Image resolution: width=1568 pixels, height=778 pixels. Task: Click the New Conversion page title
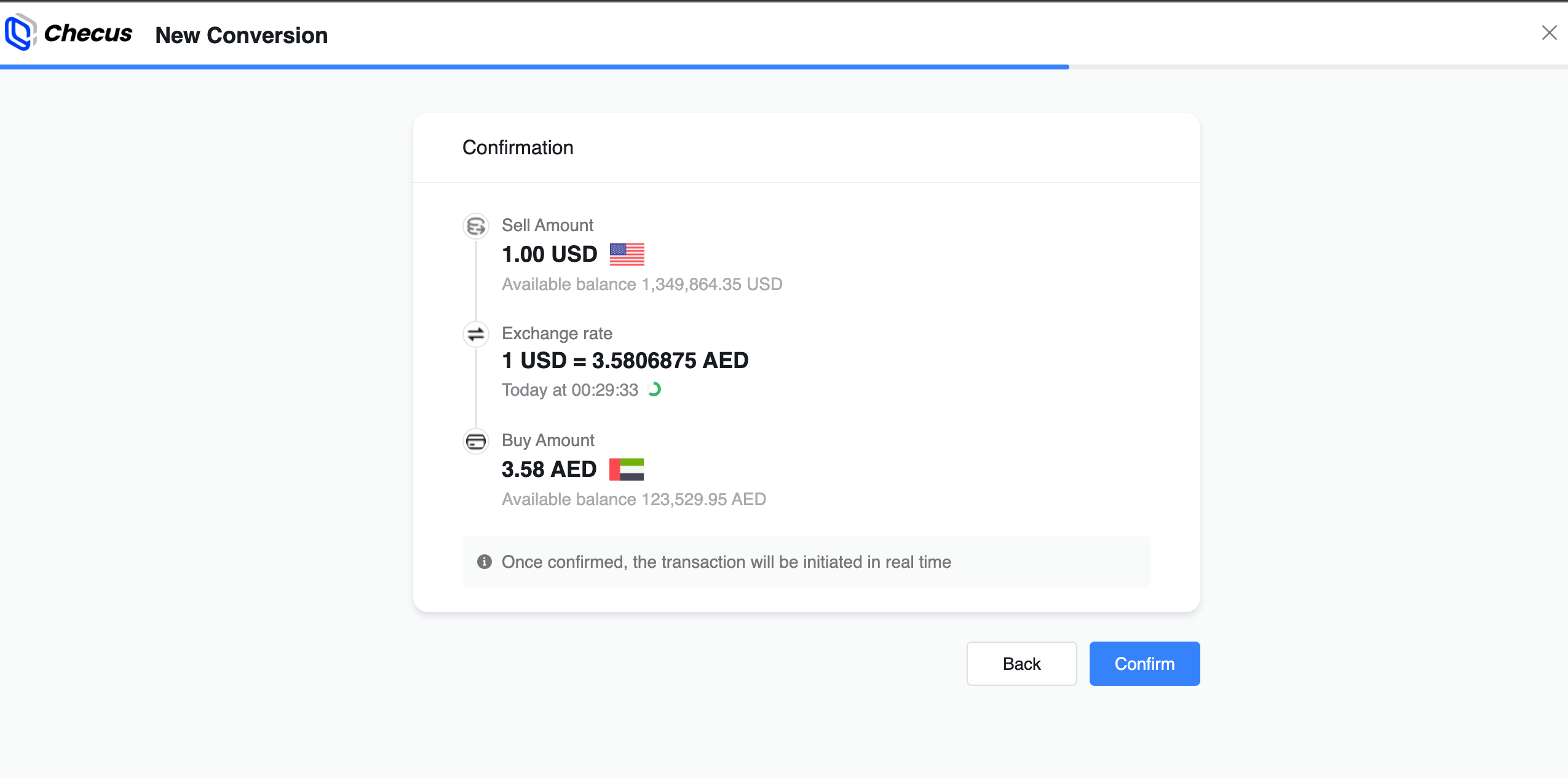(x=241, y=36)
